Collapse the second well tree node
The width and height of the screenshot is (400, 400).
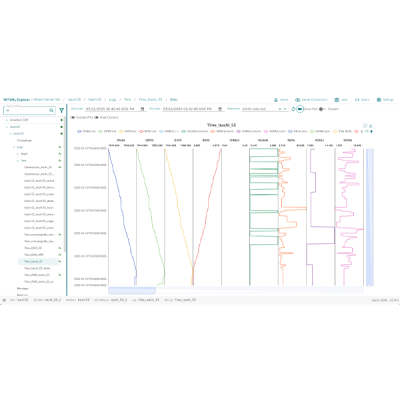click(x=7, y=127)
